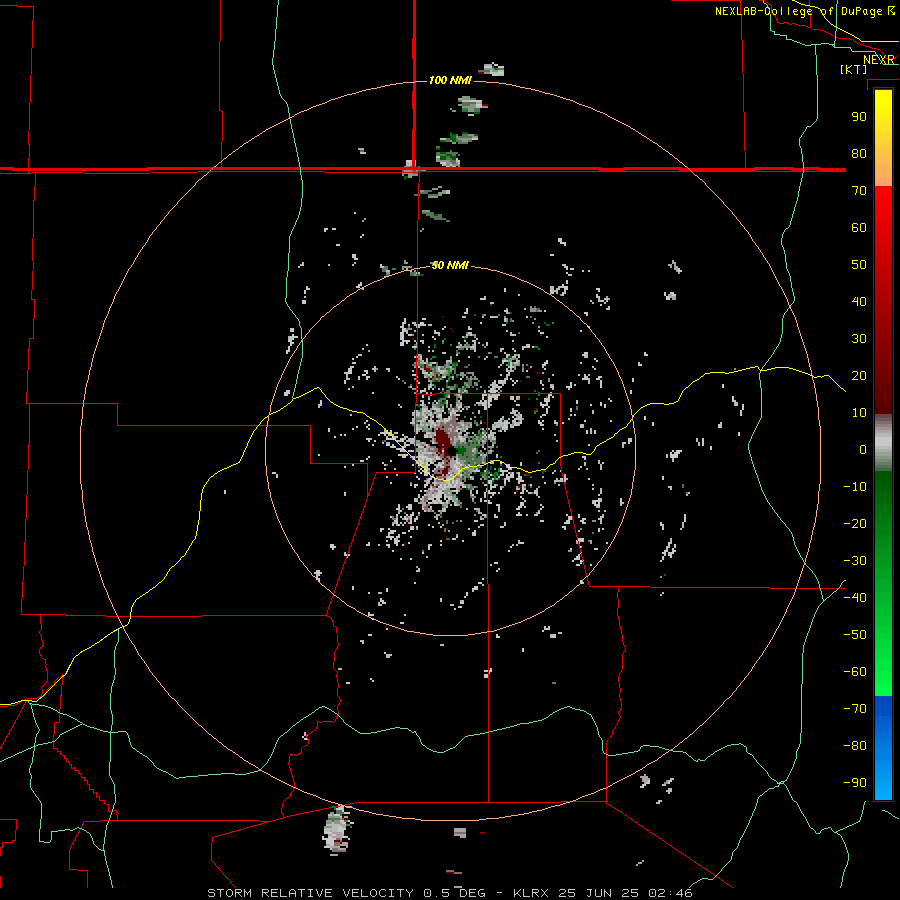
Task: Click the 40 value on velocity scale
Action: tap(859, 301)
